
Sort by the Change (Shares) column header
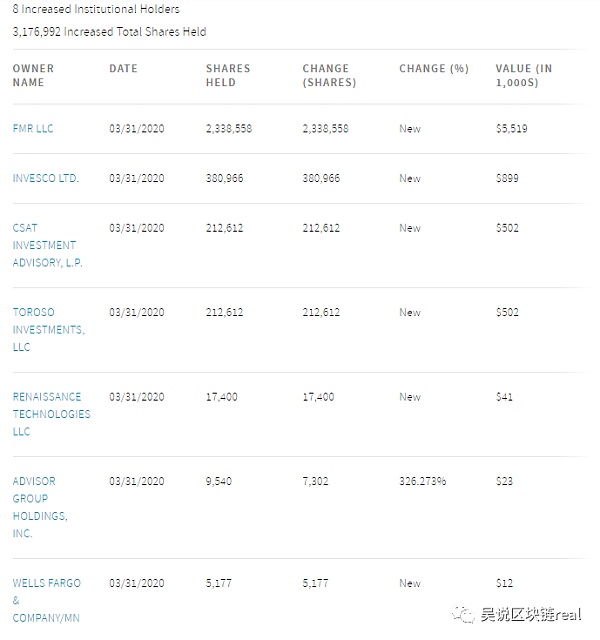pos(329,75)
